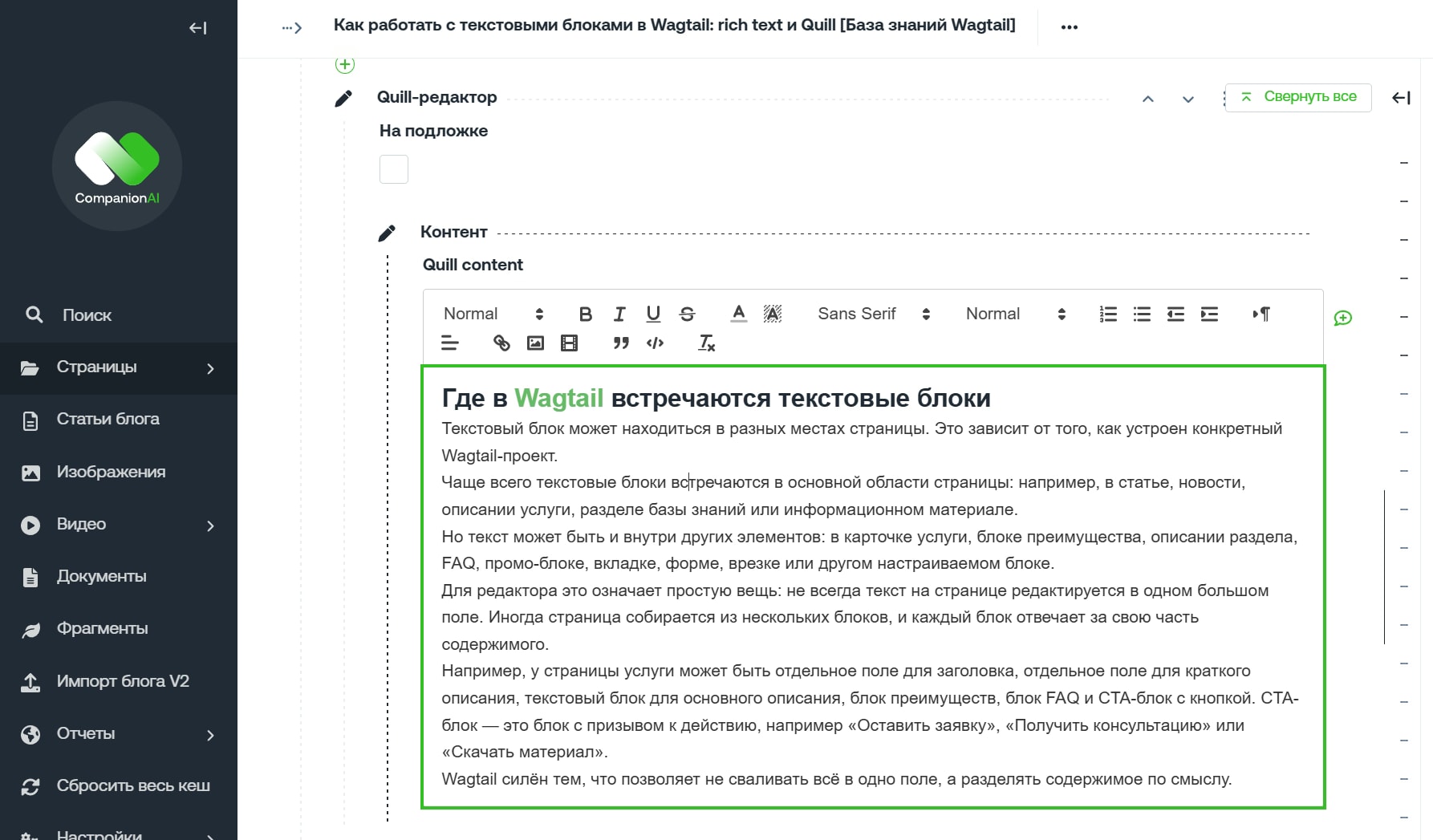This screenshot has width=1433, height=840.
Task: Toggle italic formatting in Quill toolbar
Action: click(619, 314)
